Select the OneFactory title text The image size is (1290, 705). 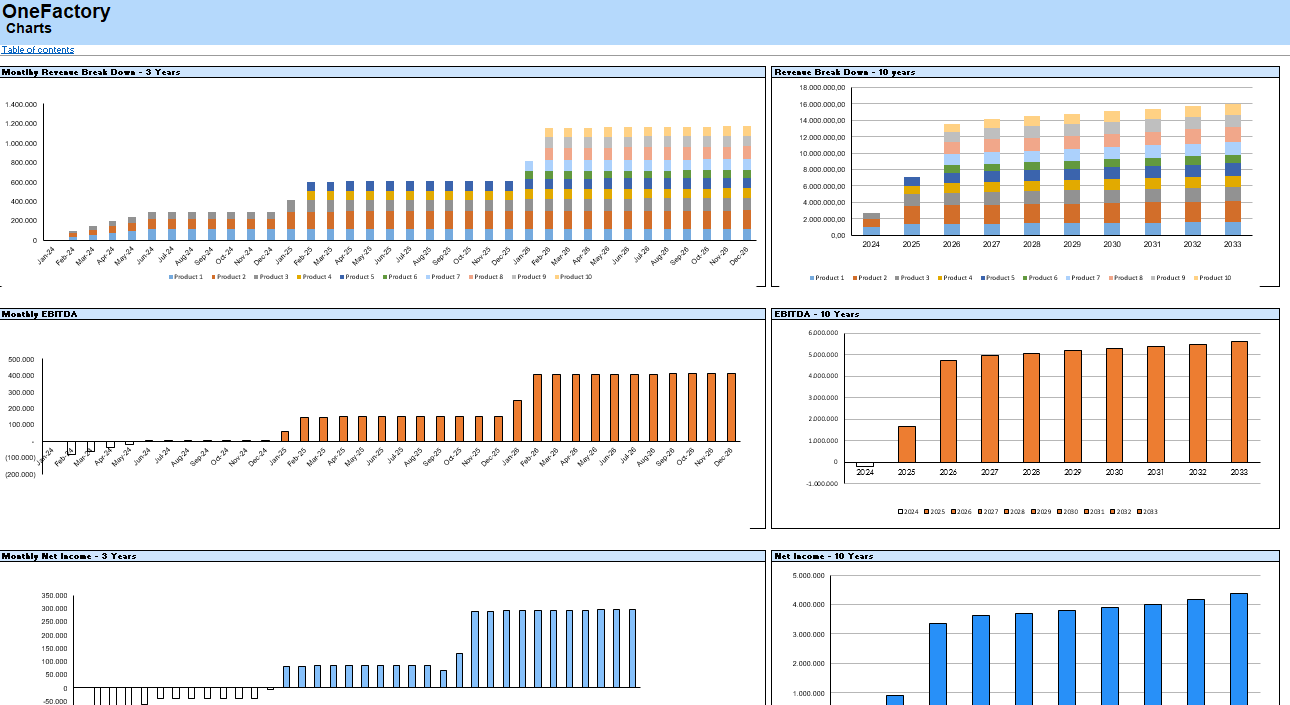(57, 12)
